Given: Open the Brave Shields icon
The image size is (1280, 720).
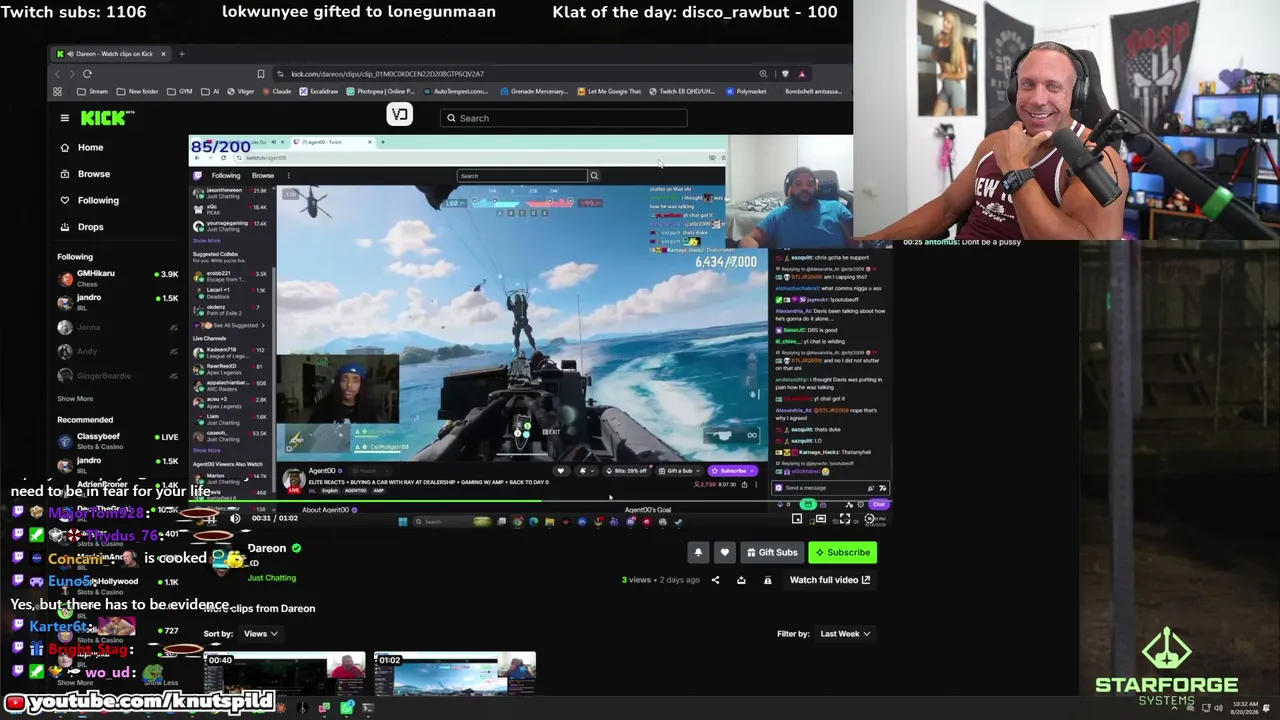Looking at the screenshot, I should pyautogui.click(x=785, y=74).
